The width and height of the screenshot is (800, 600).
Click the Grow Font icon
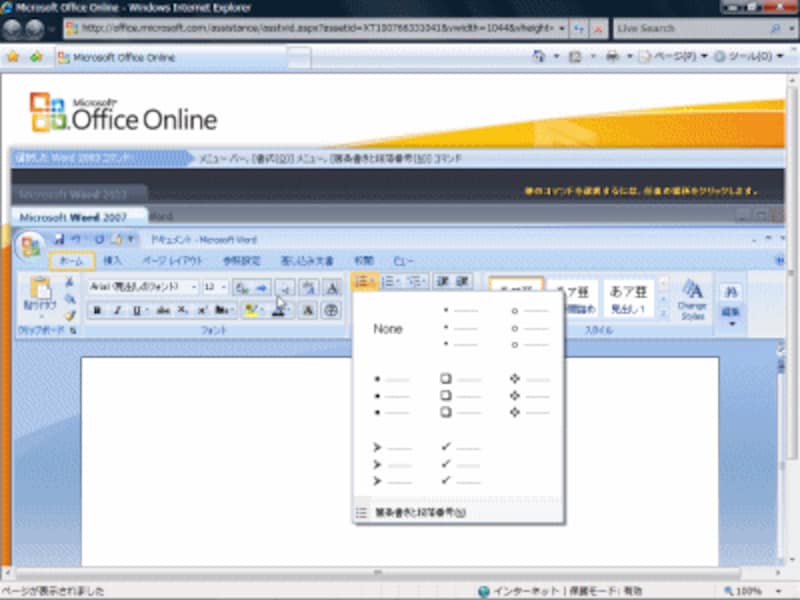[x=240, y=285]
